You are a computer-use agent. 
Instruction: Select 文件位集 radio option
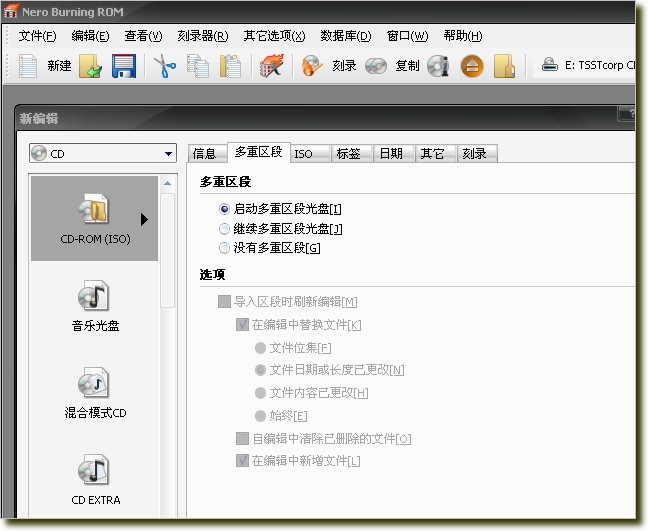(x=260, y=348)
